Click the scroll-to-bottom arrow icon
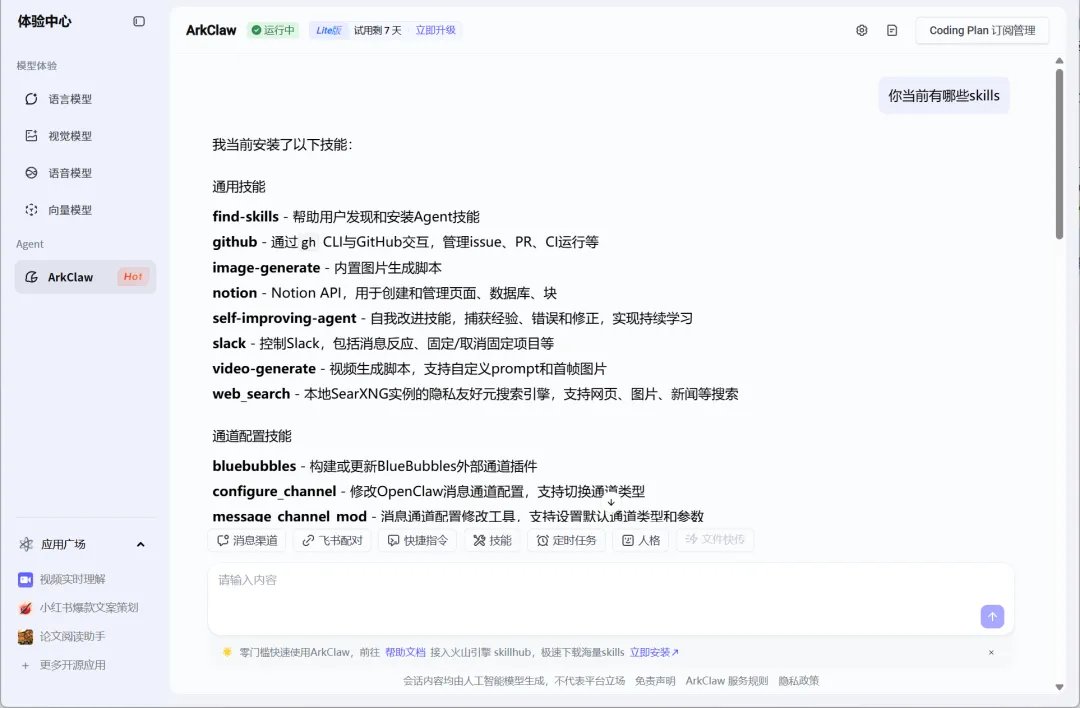Viewport: 1080px width, 708px height. click(611, 502)
